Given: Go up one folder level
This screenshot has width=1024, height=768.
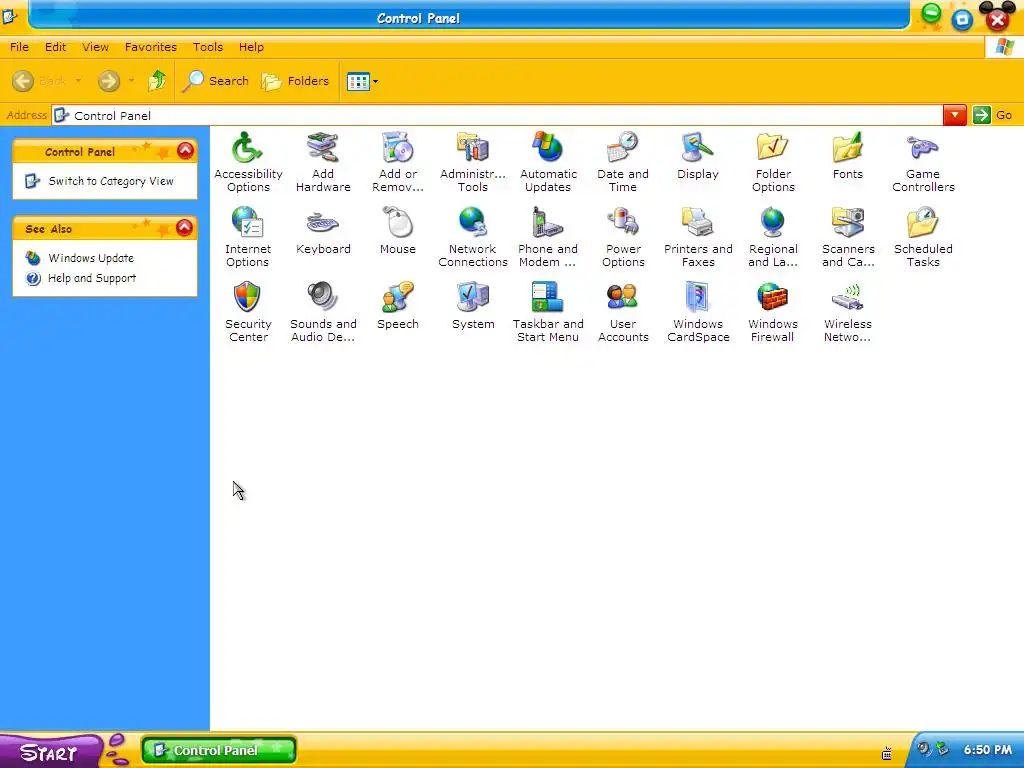Looking at the screenshot, I should tap(157, 81).
